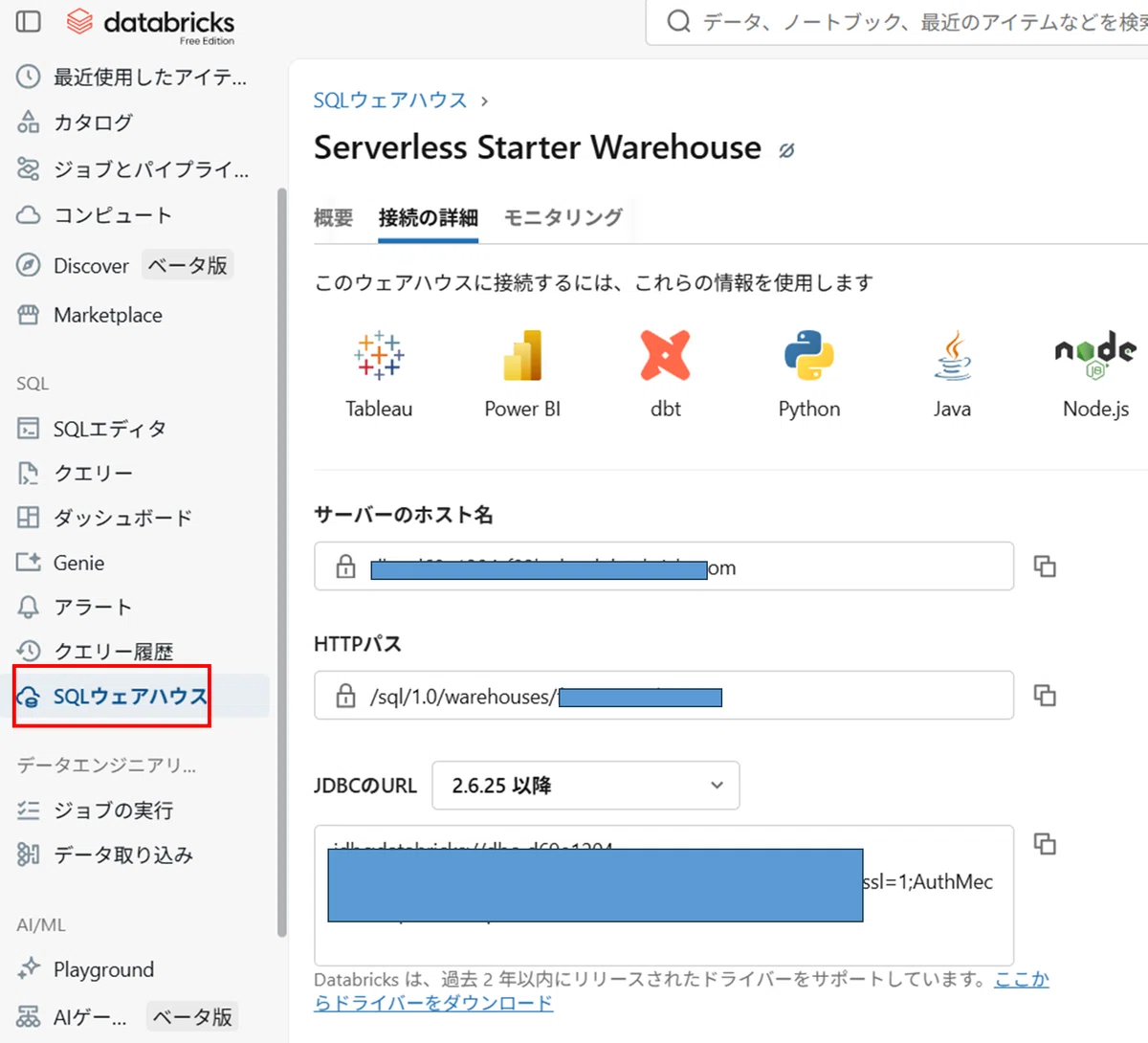Open ジョブの実行 in the sidebar
Screen dimensions: 1148x1043
pyautogui.click(x=96, y=810)
